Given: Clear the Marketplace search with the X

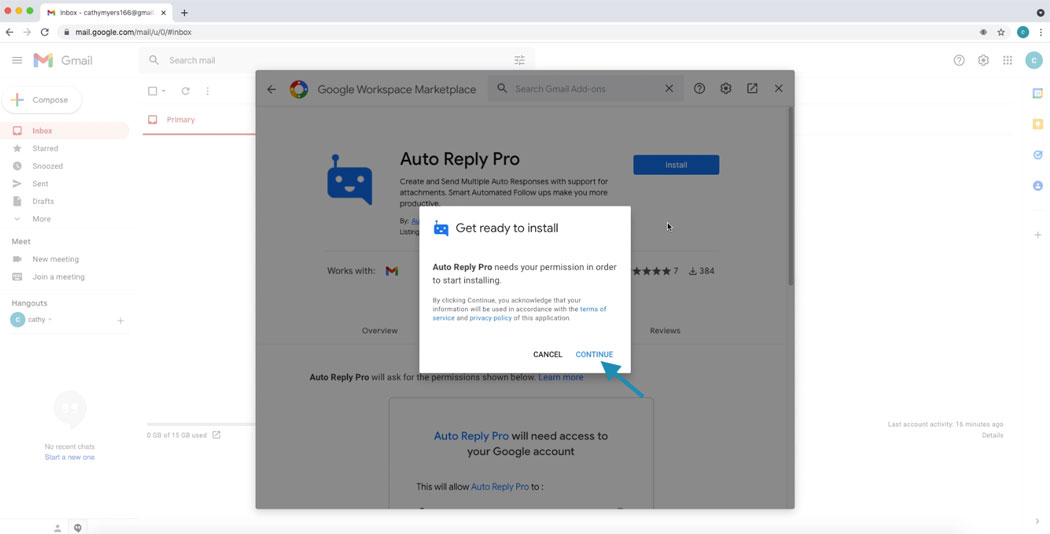Looking at the screenshot, I should (669, 88).
